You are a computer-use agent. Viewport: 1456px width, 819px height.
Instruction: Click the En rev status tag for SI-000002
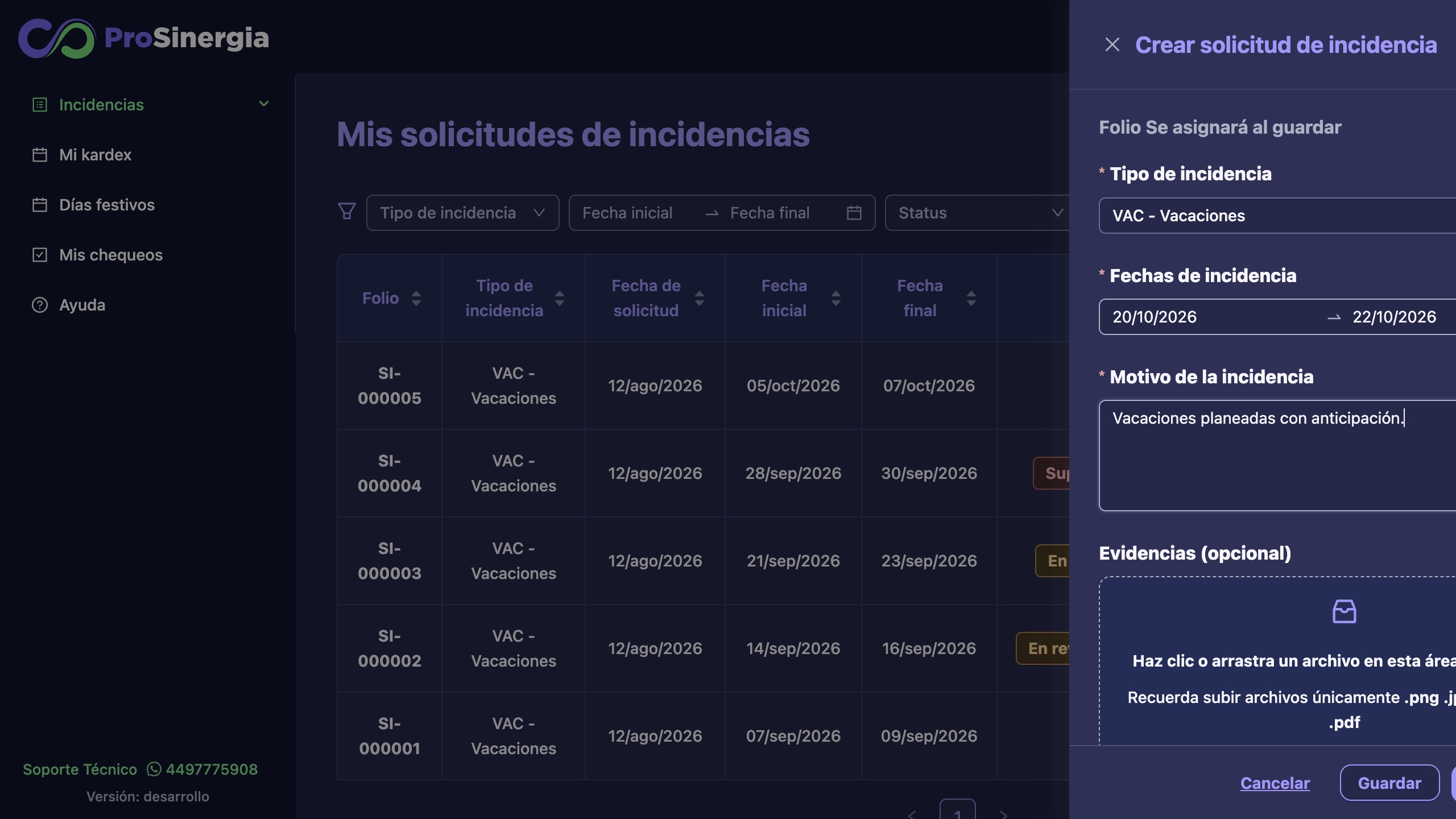tap(1043, 648)
